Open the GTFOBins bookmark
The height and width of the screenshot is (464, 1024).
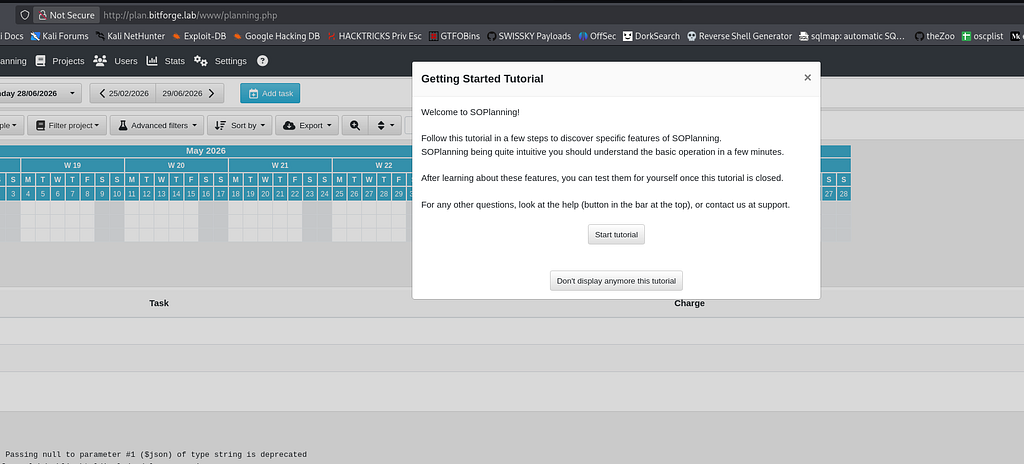(455, 37)
